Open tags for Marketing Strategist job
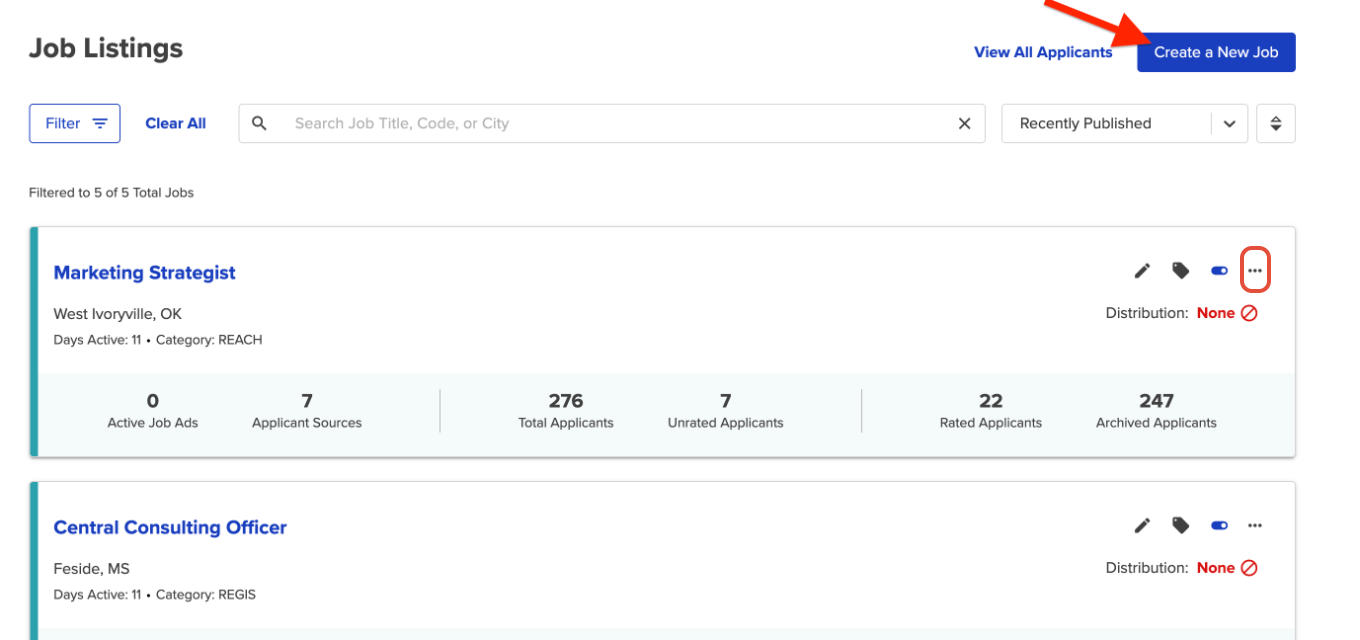Viewport: 1360px width, 640px height. pos(1181,271)
